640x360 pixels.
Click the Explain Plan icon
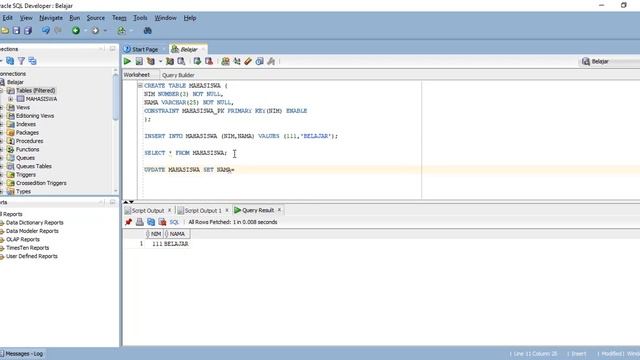pos(151,61)
